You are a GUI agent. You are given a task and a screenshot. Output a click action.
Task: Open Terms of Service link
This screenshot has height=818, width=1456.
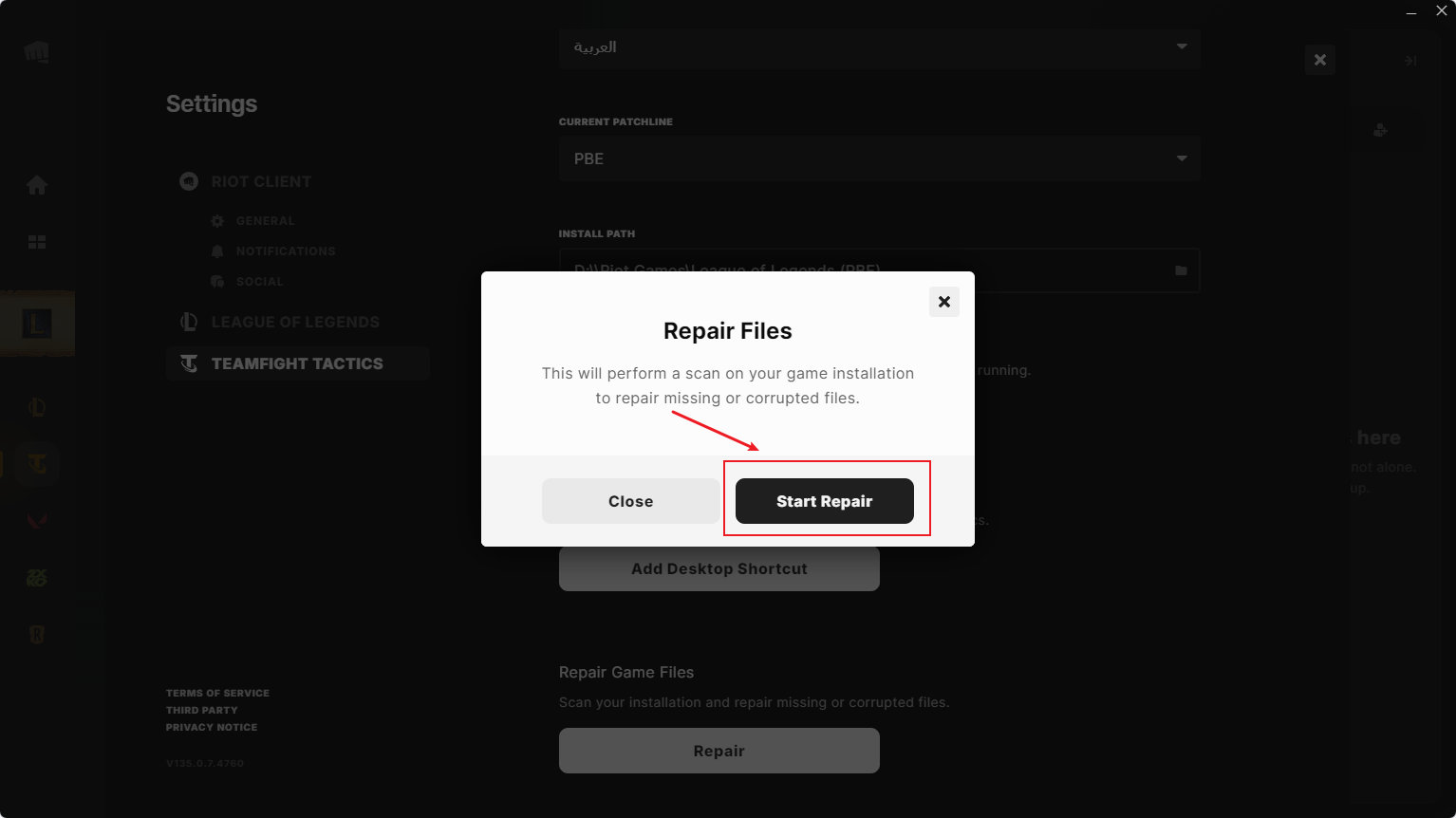click(217, 693)
